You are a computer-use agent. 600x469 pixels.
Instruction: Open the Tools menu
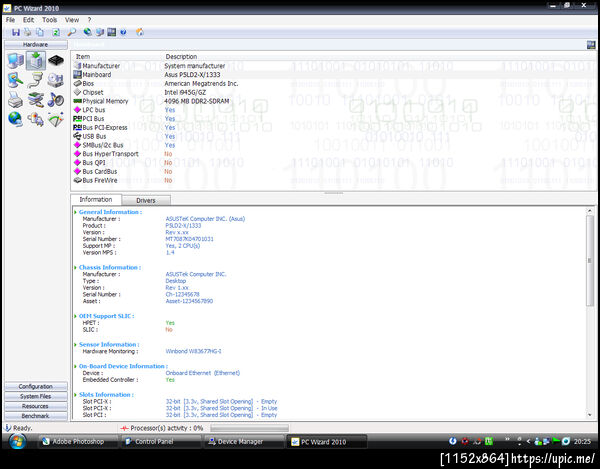pyautogui.click(x=49, y=20)
